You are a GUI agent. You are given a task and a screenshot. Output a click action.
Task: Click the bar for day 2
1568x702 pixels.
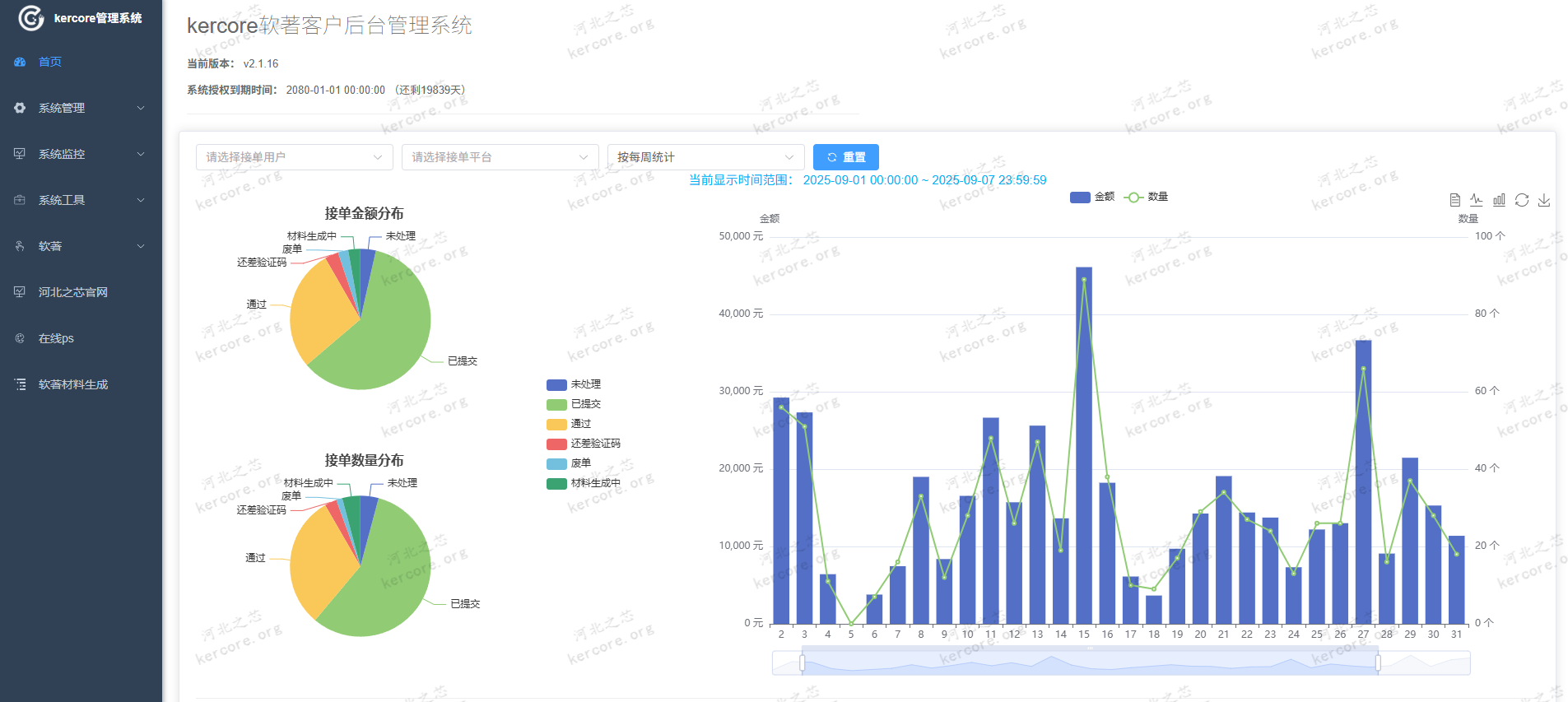pyautogui.click(x=781, y=510)
